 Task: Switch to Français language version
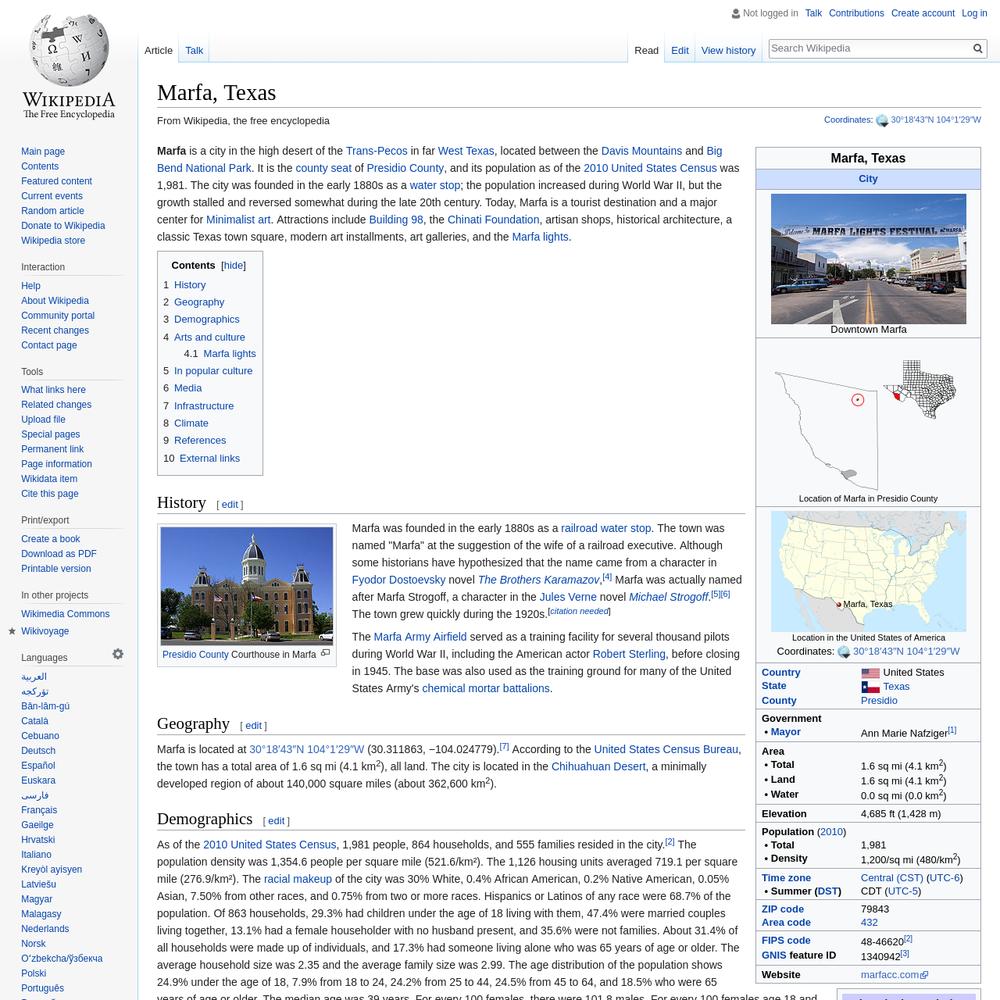point(39,811)
